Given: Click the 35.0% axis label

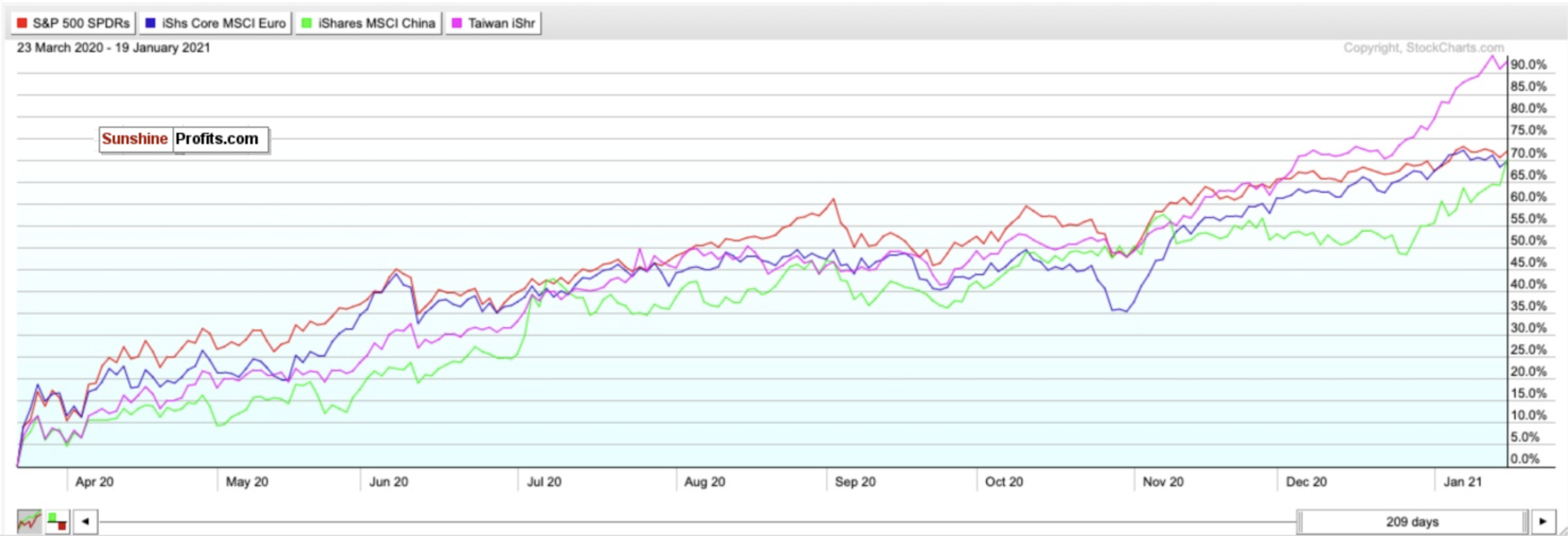Looking at the screenshot, I should pos(1528,306).
